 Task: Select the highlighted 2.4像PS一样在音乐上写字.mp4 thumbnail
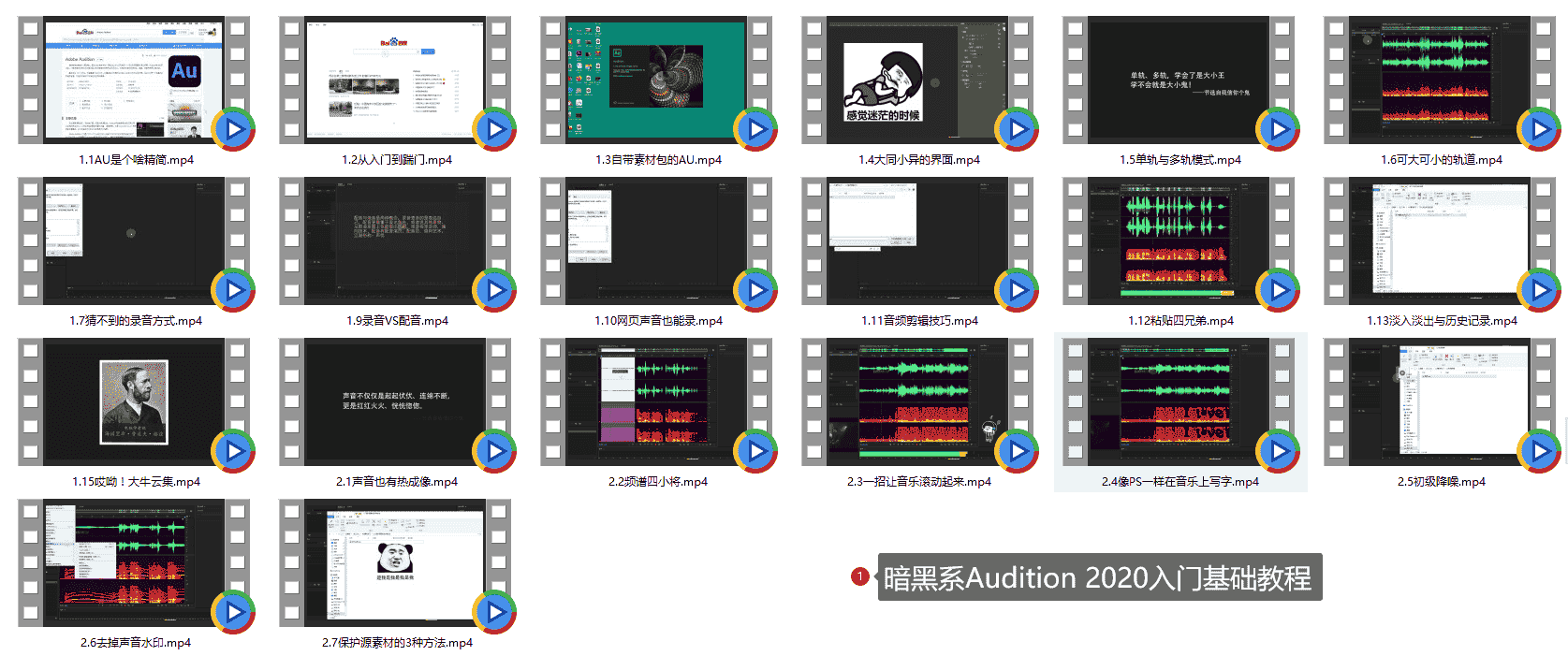pos(1179,401)
